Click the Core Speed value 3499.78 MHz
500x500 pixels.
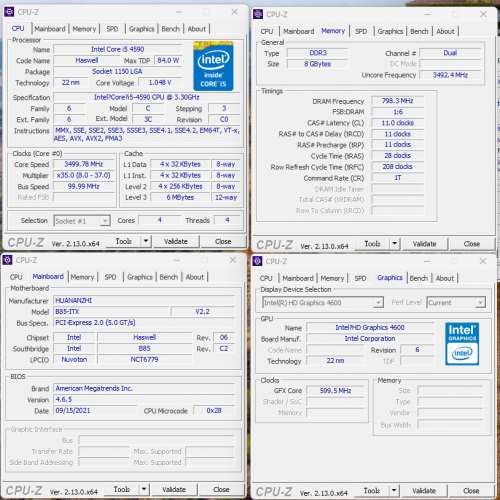click(x=84, y=164)
